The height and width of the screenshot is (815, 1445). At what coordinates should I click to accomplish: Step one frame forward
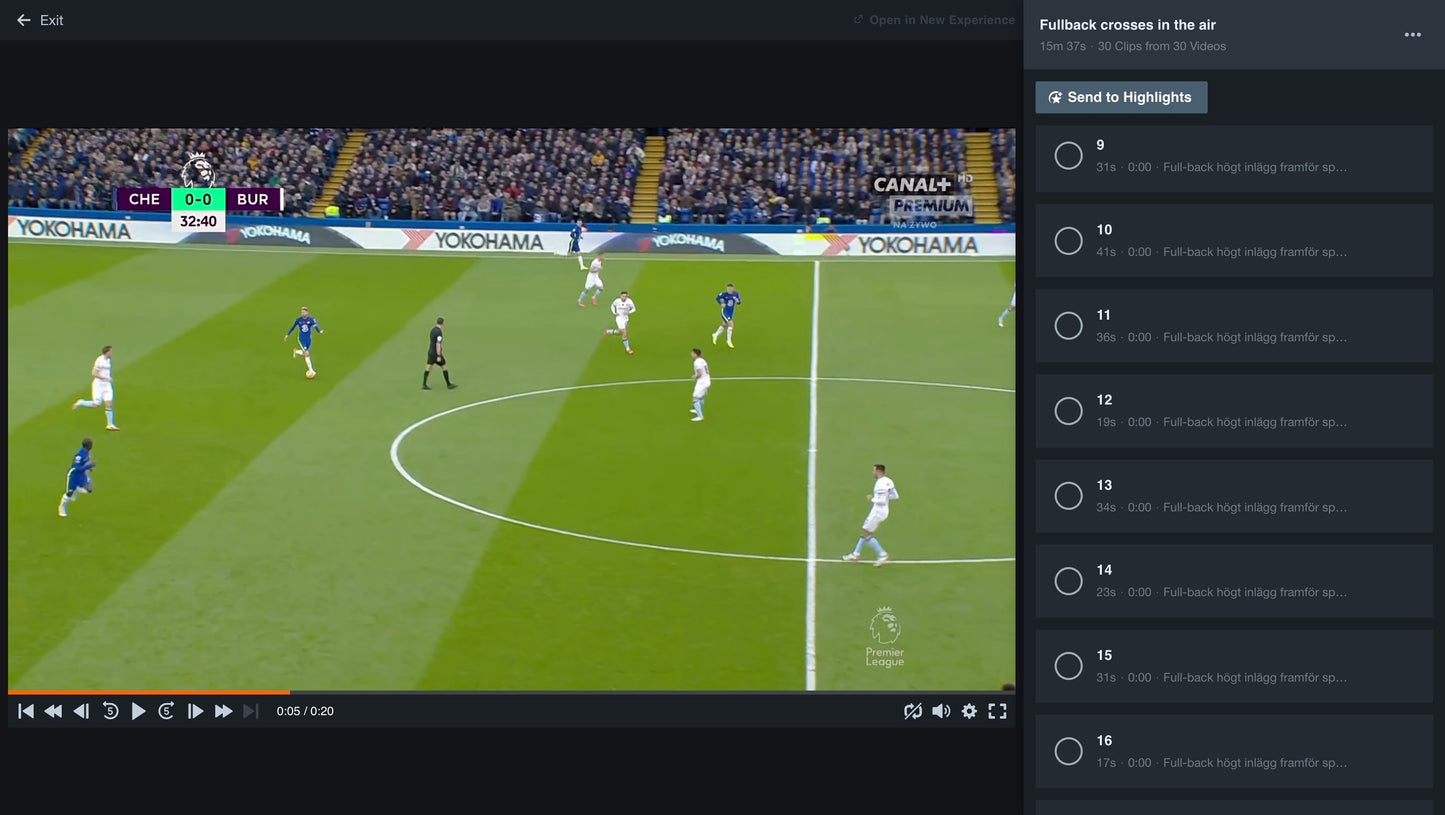(195, 710)
